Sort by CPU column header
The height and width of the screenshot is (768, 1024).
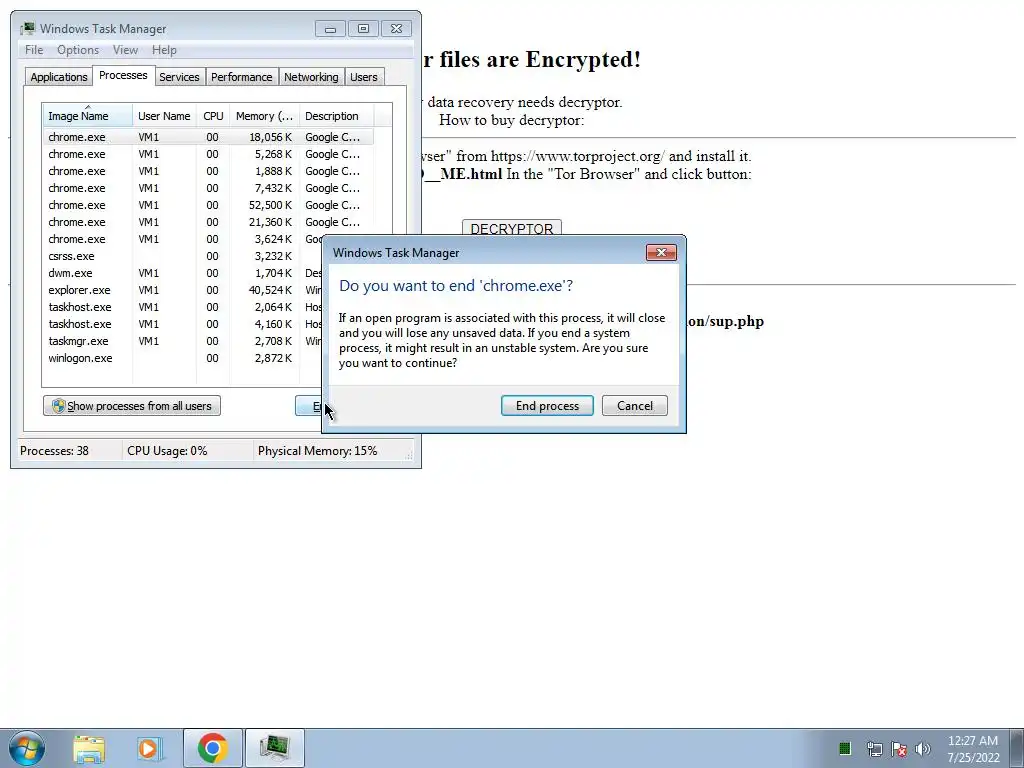coord(213,116)
